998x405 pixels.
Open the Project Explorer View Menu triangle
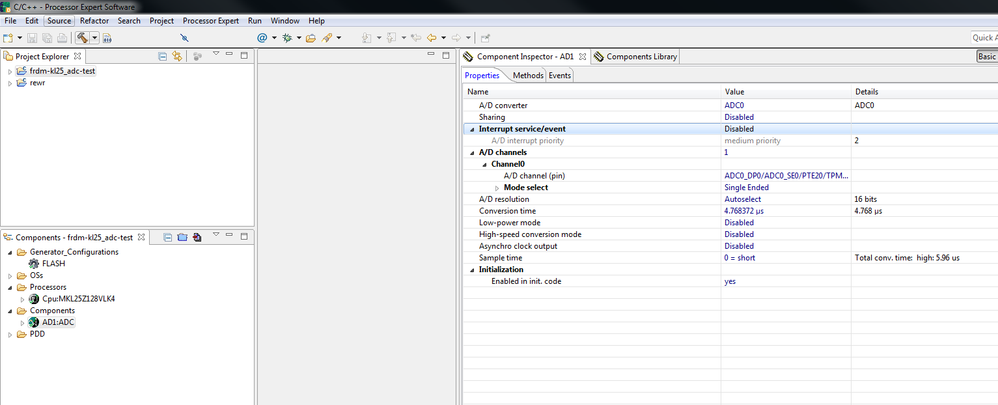click(216, 53)
